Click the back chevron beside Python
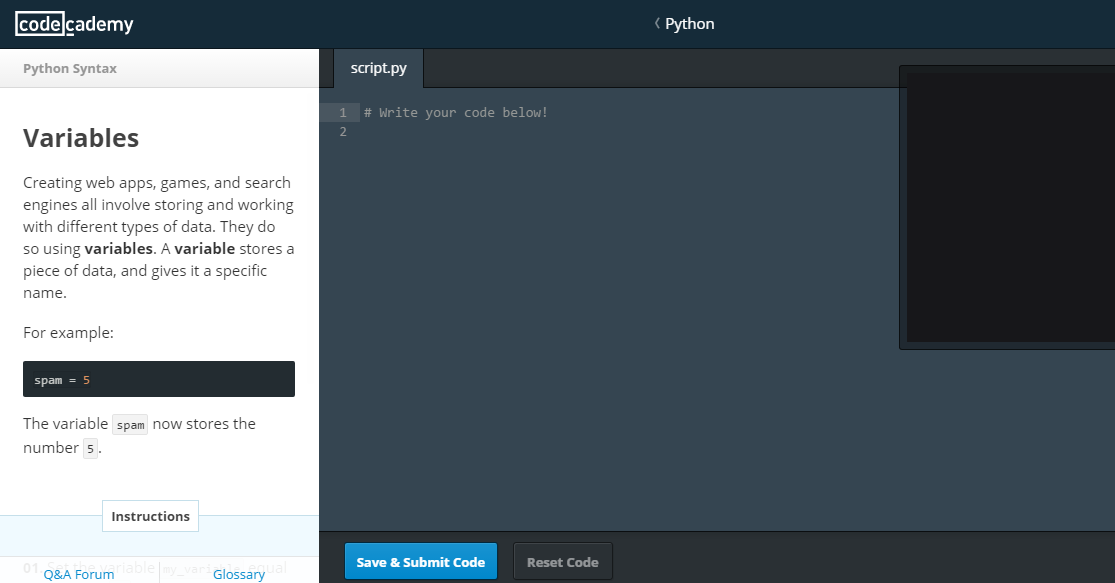 [657, 24]
